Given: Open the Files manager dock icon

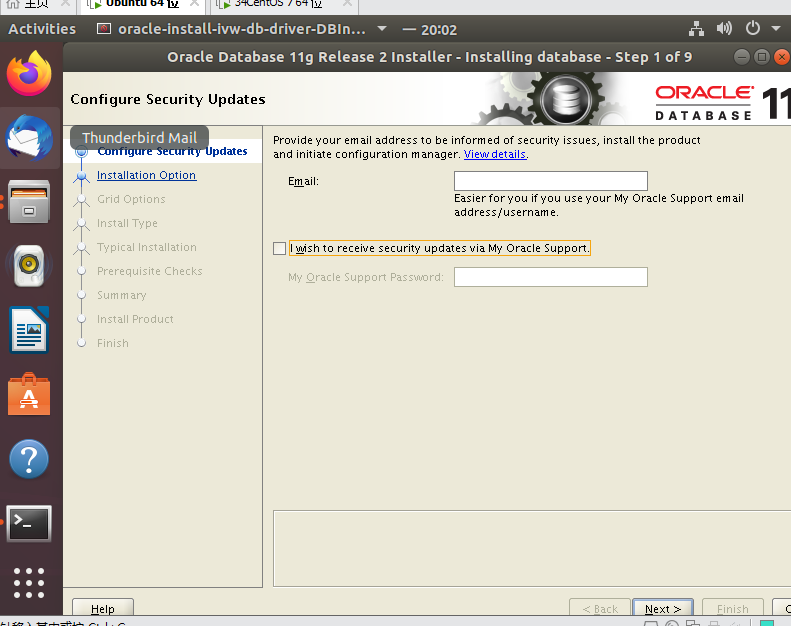Looking at the screenshot, I should [x=29, y=202].
